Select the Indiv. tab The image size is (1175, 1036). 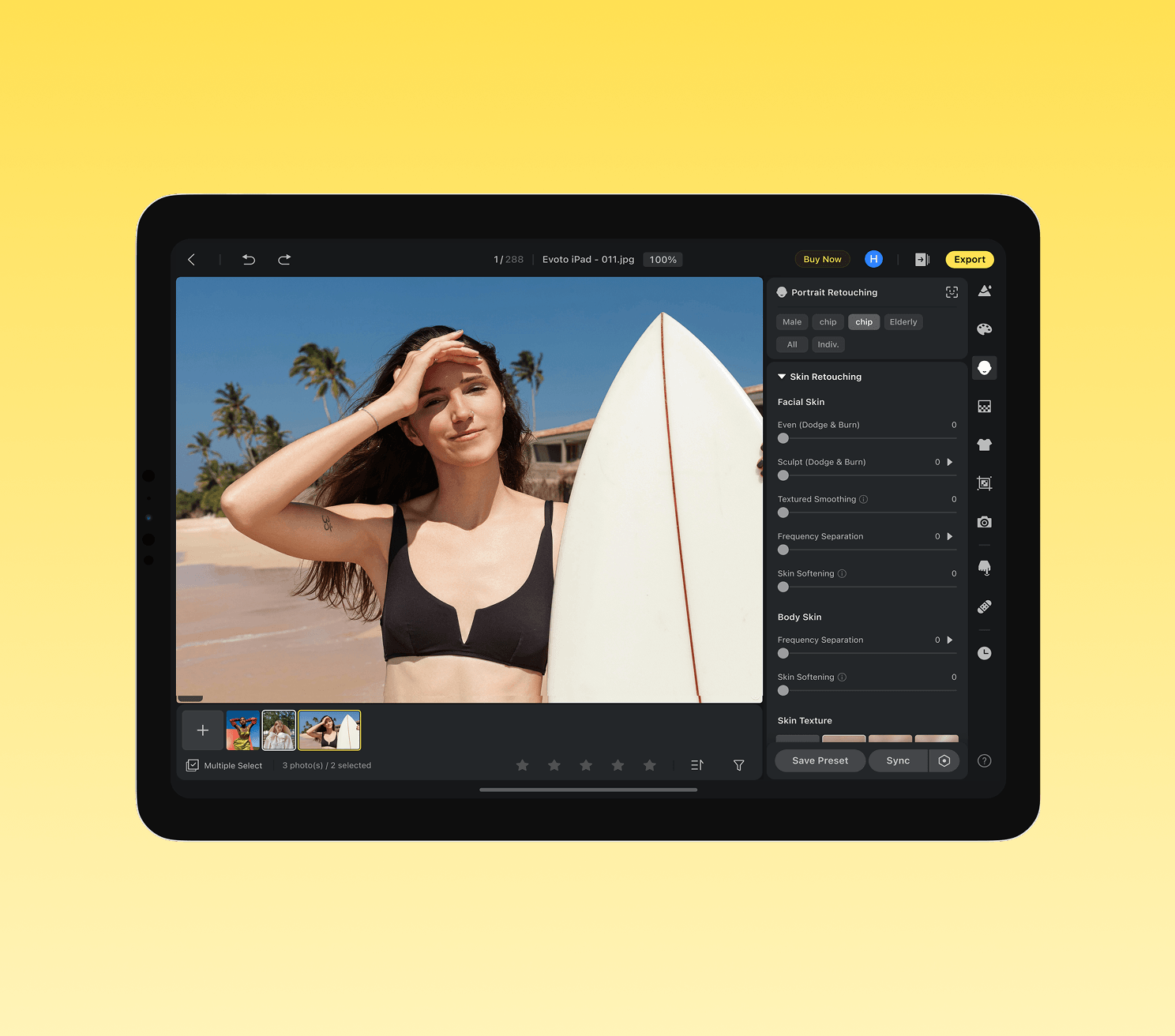coord(828,344)
